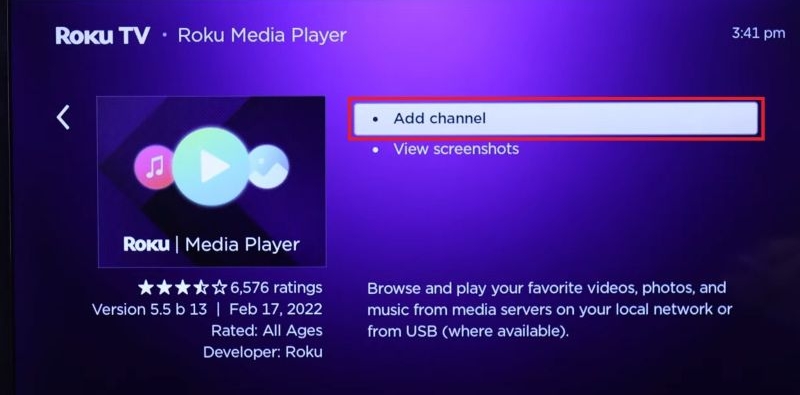This screenshot has height=395, width=800.
Task: Click 'Rated: All Ages' text
Action: tap(267, 331)
